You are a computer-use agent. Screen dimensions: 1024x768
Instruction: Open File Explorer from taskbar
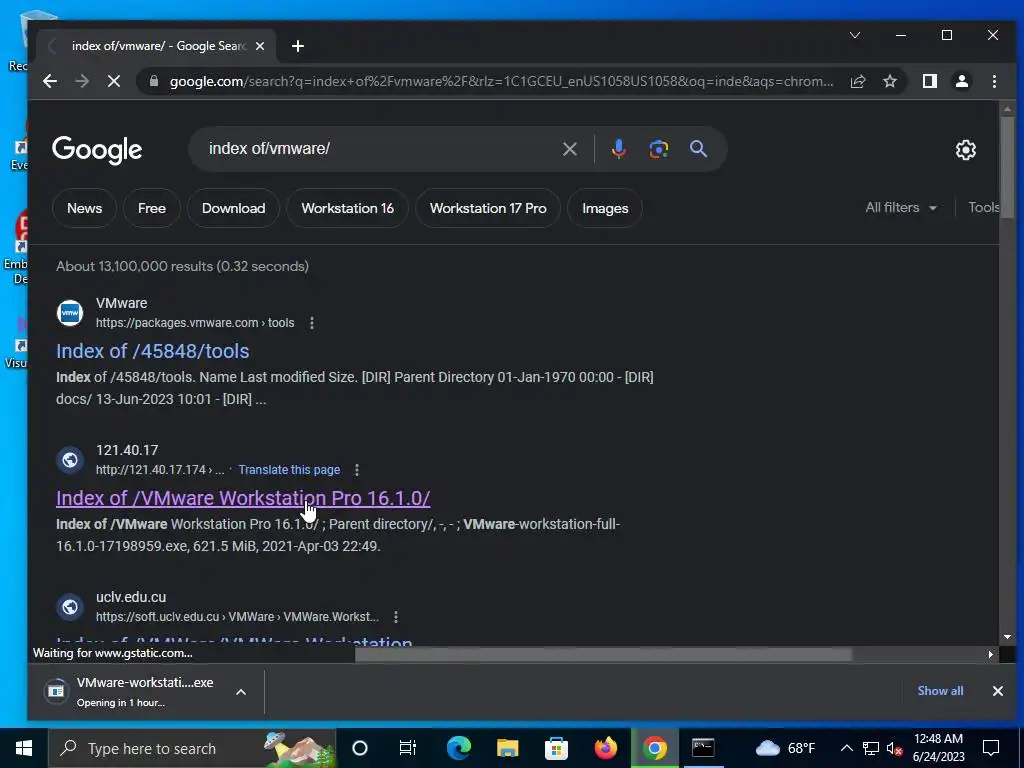pos(507,748)
